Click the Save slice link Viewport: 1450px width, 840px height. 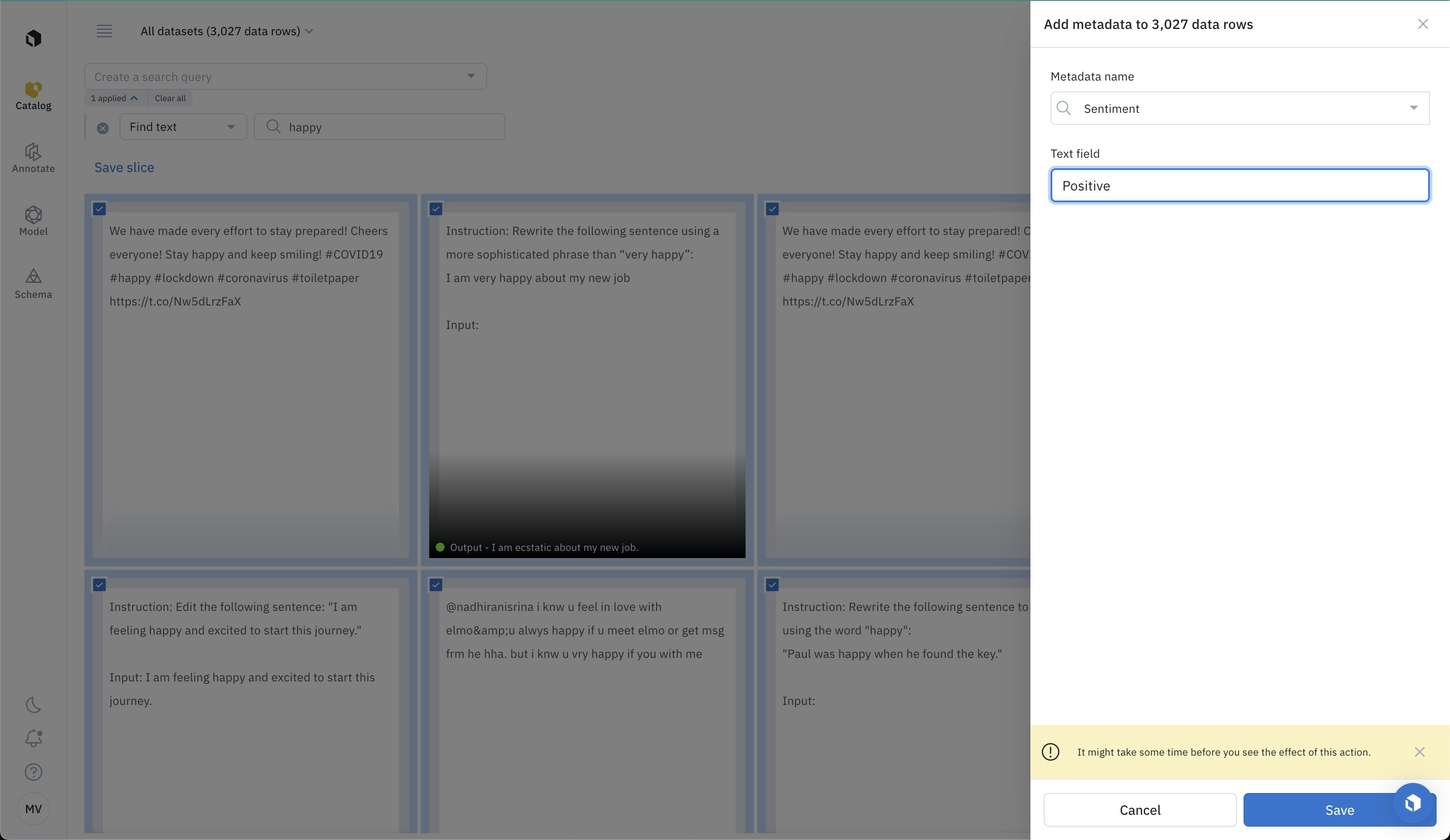[x=124, y=167]
